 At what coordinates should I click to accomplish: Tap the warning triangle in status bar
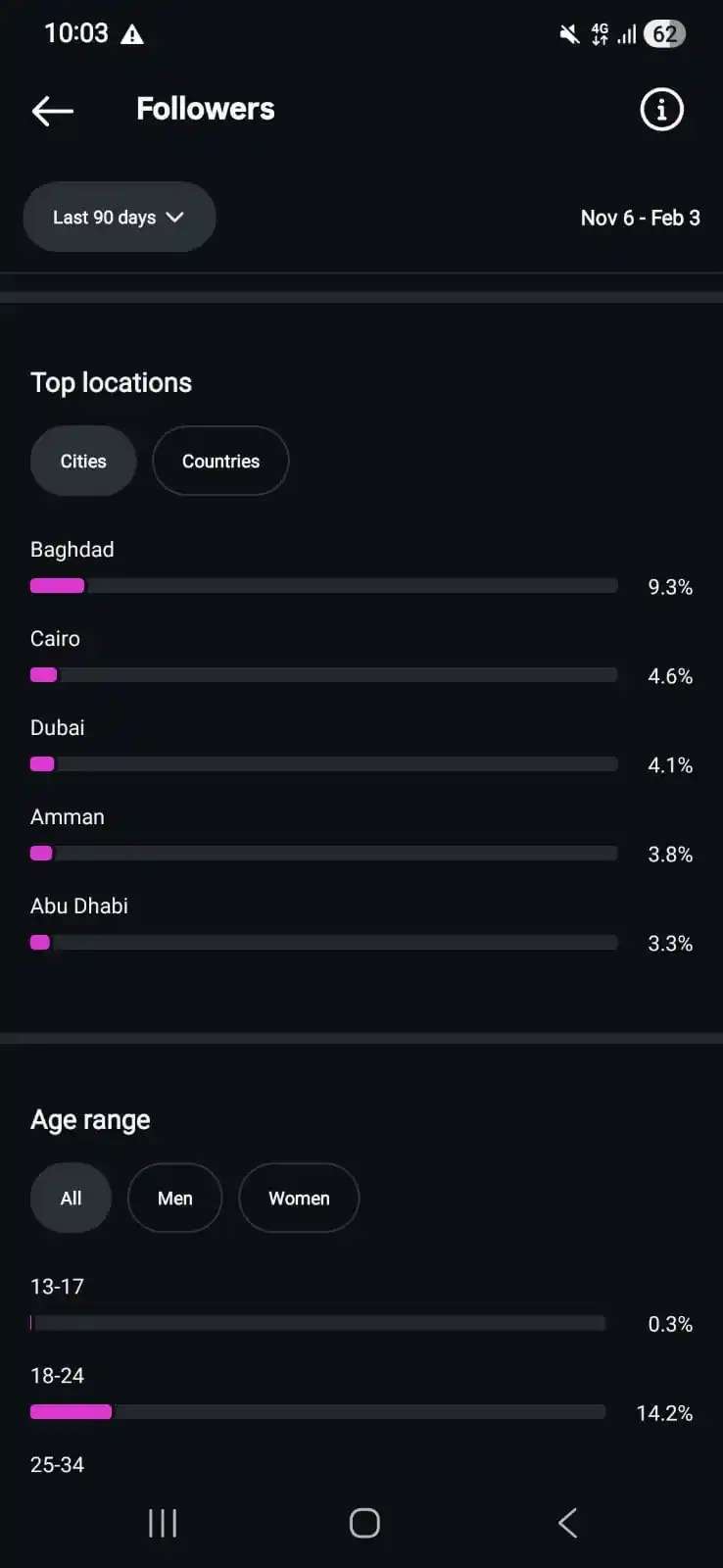pyautogui.click(x=132, y=35)
